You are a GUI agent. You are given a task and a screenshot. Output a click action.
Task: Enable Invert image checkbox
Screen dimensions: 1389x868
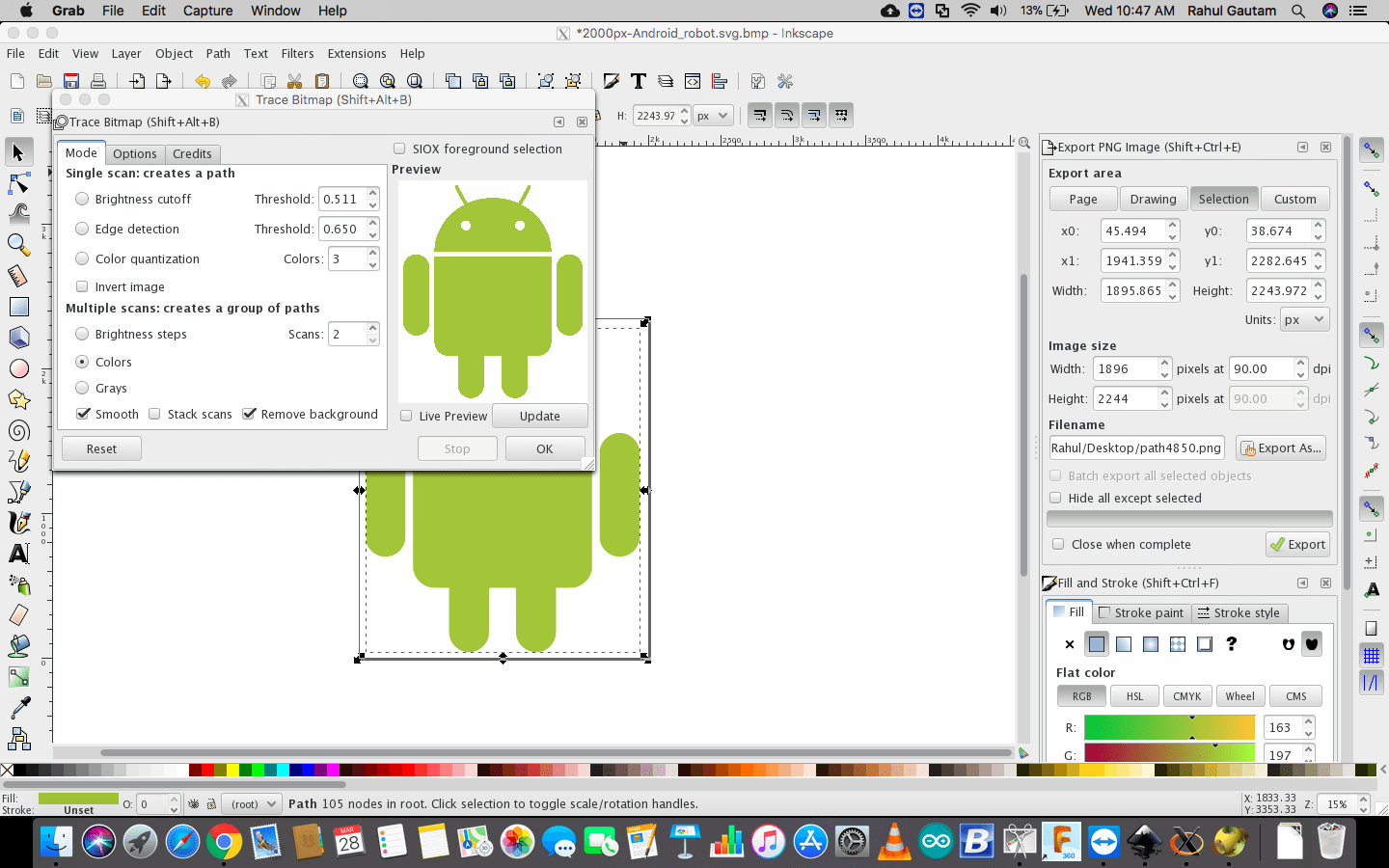82,286
